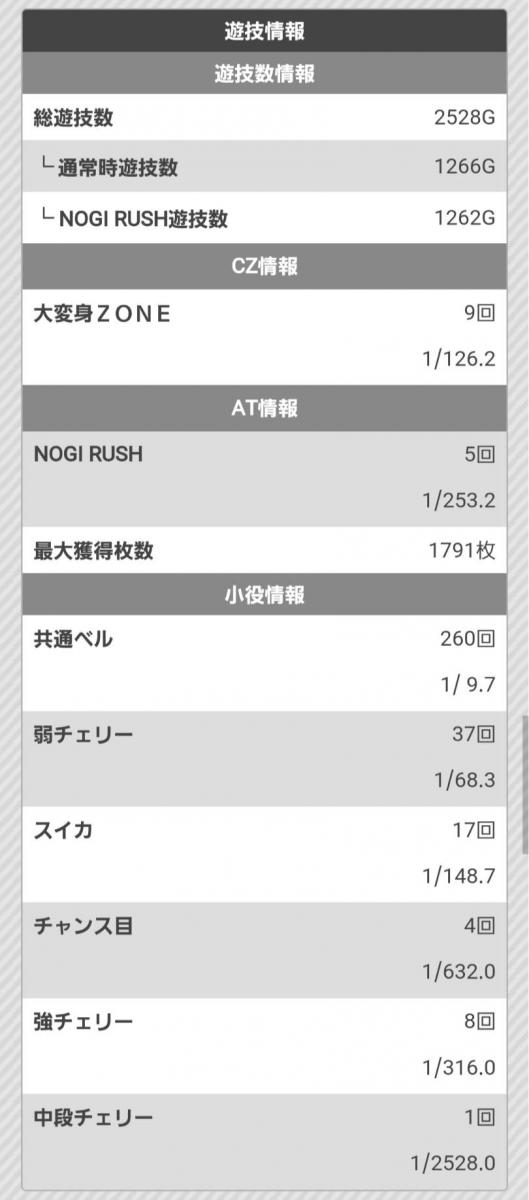Select the 大変身ZONE 9回 row
The height and width of the screenshot is (1200, 529).
[264, 337]
